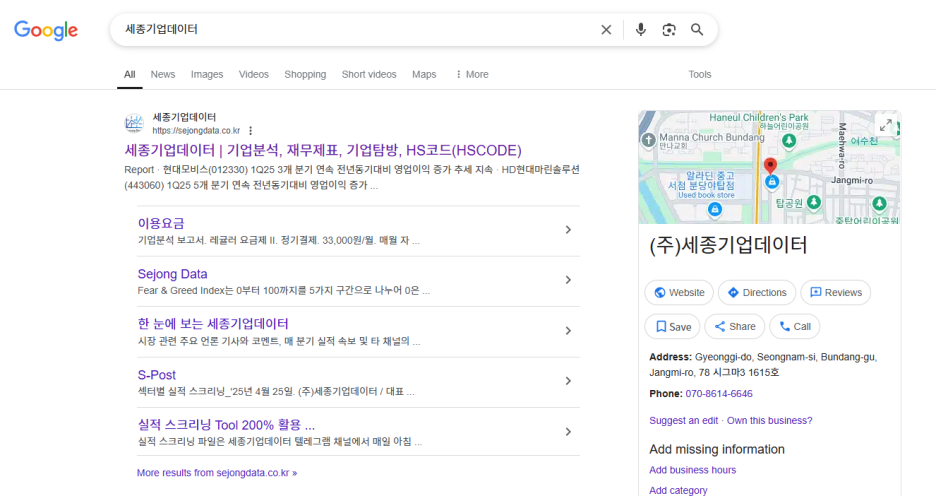Viewport: 936px width, 496px height.
Task: Open More results from sejongdata.co.kr
Action: (x=217, y=473)
